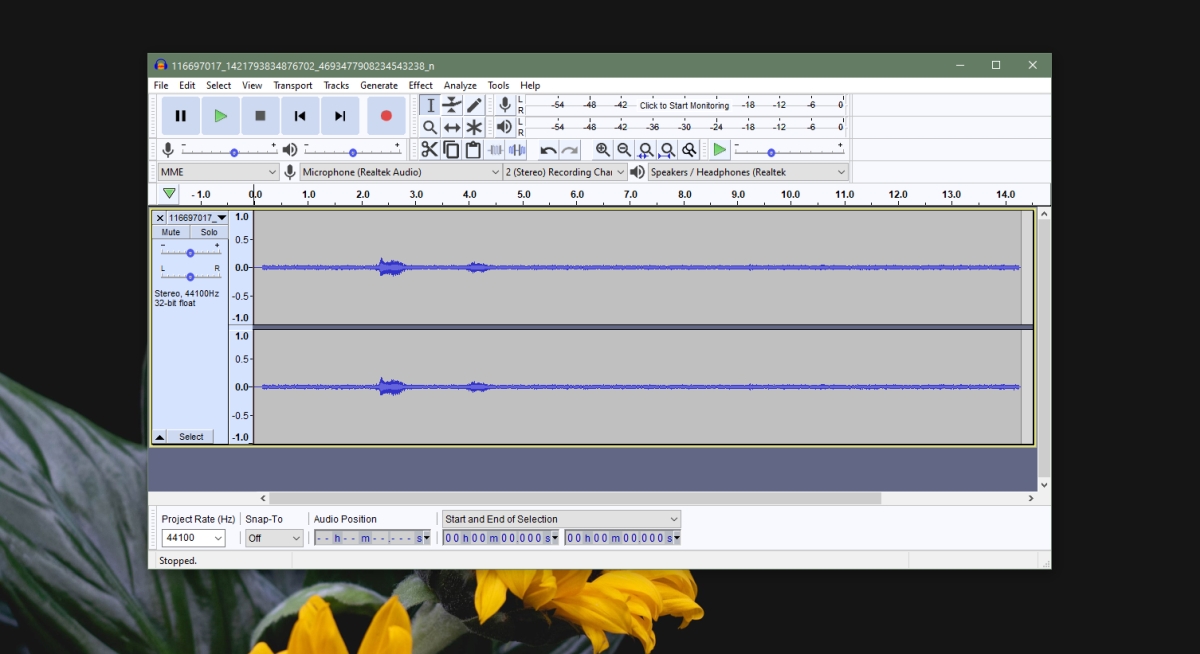
Task: Click the track Select button
Action: click(x=191, y=437)
